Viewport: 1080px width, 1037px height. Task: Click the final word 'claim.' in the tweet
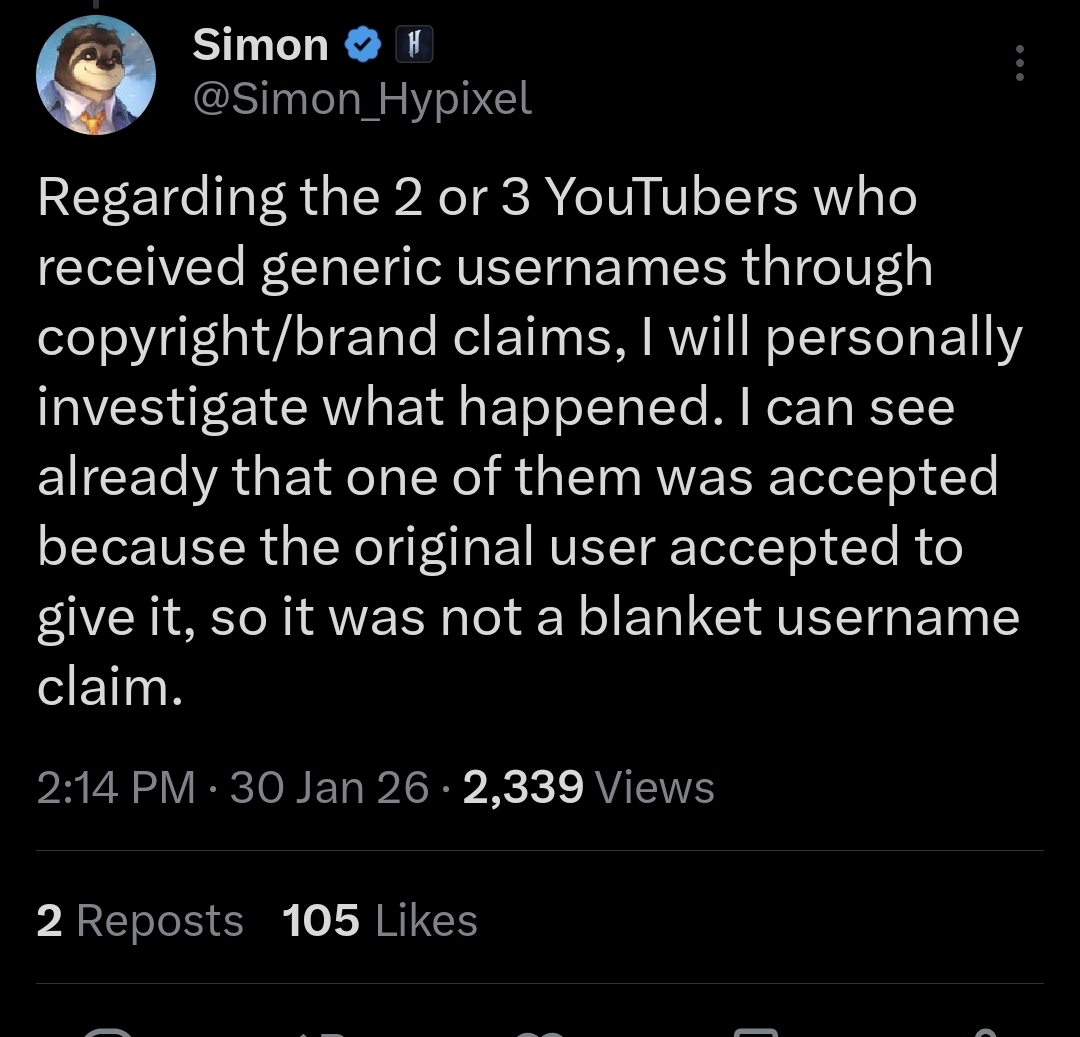110,687
